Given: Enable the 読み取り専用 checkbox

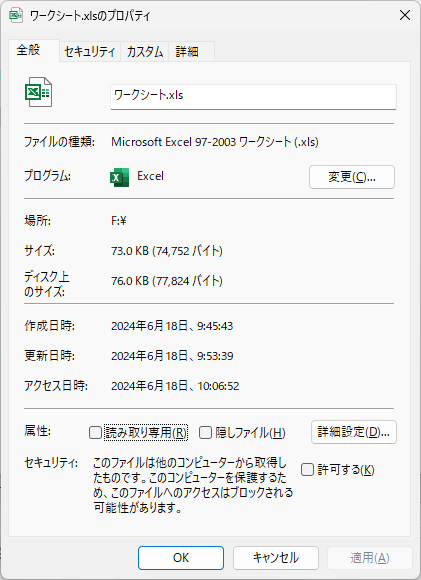Looking at the screenshot, I should 95,432.
